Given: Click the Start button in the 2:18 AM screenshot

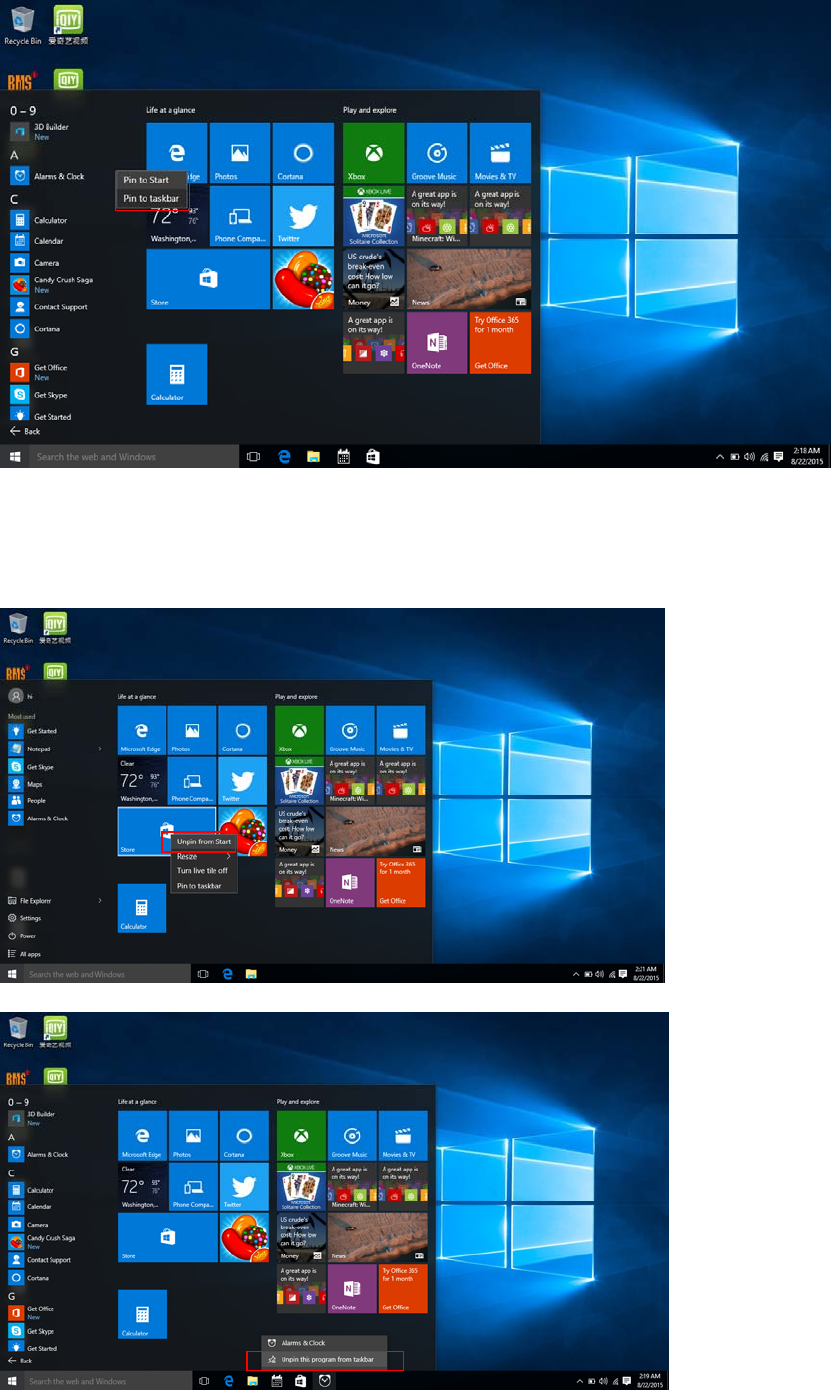Looking at the screenshot, I should pos(15,457).
